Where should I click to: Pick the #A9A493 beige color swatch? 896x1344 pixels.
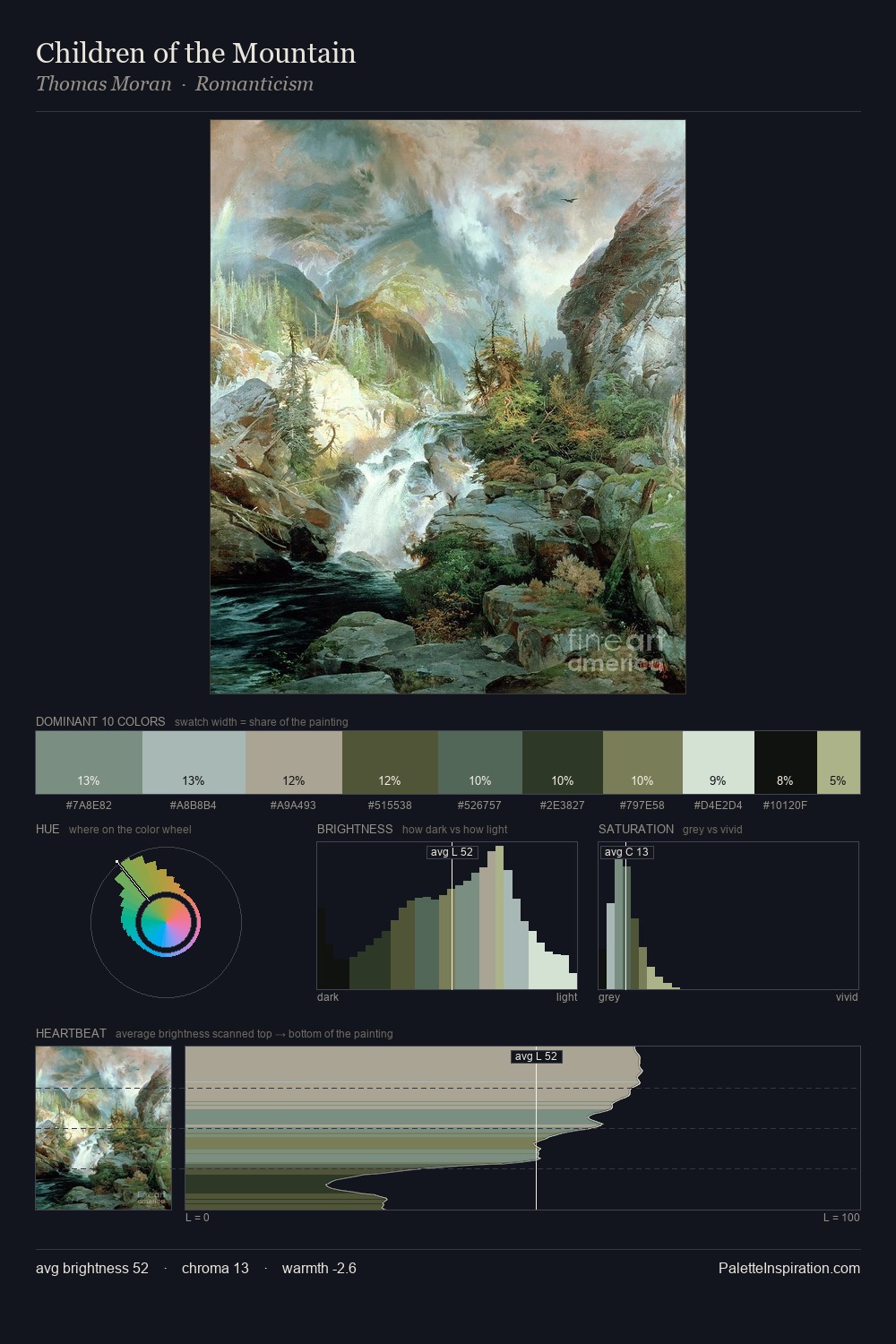pyautogui.click(x=294, y=762)
